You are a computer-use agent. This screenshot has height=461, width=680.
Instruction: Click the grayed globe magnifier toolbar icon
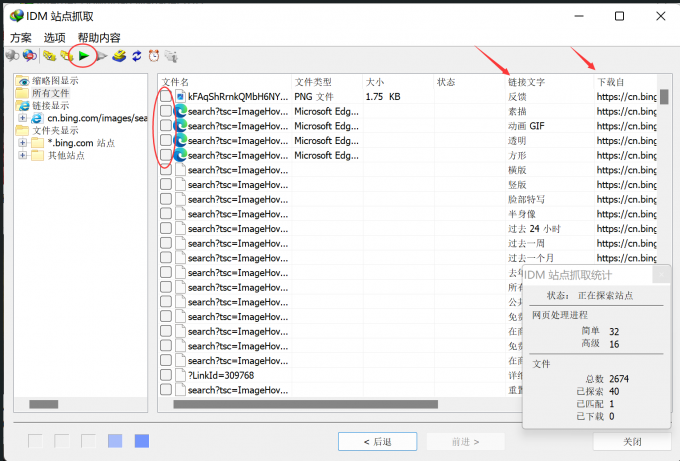(x=12, y=56)
